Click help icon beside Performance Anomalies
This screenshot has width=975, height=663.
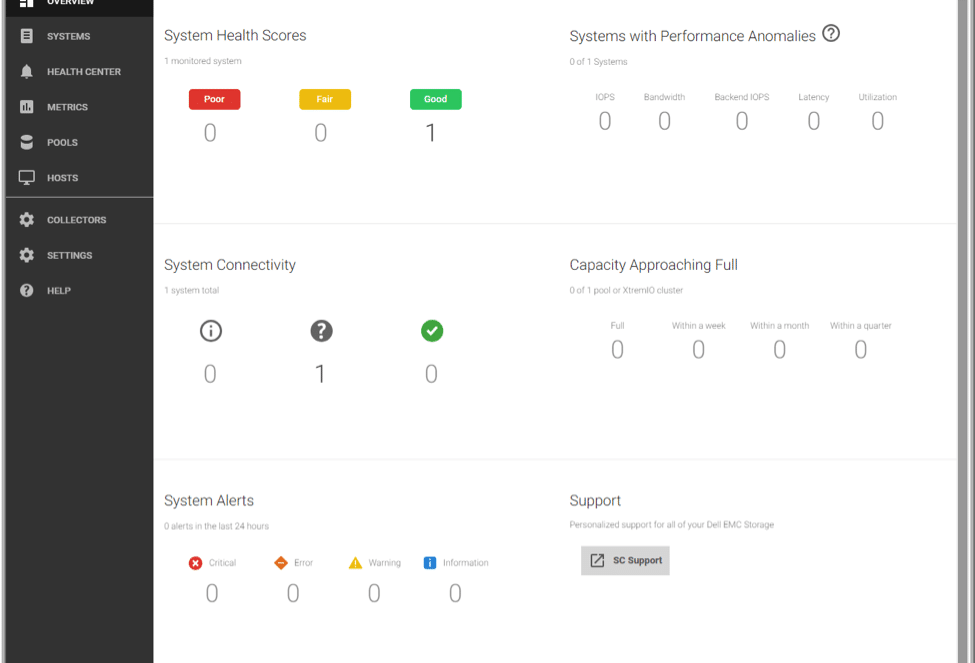pyautogui.click(x=831, y=34)
